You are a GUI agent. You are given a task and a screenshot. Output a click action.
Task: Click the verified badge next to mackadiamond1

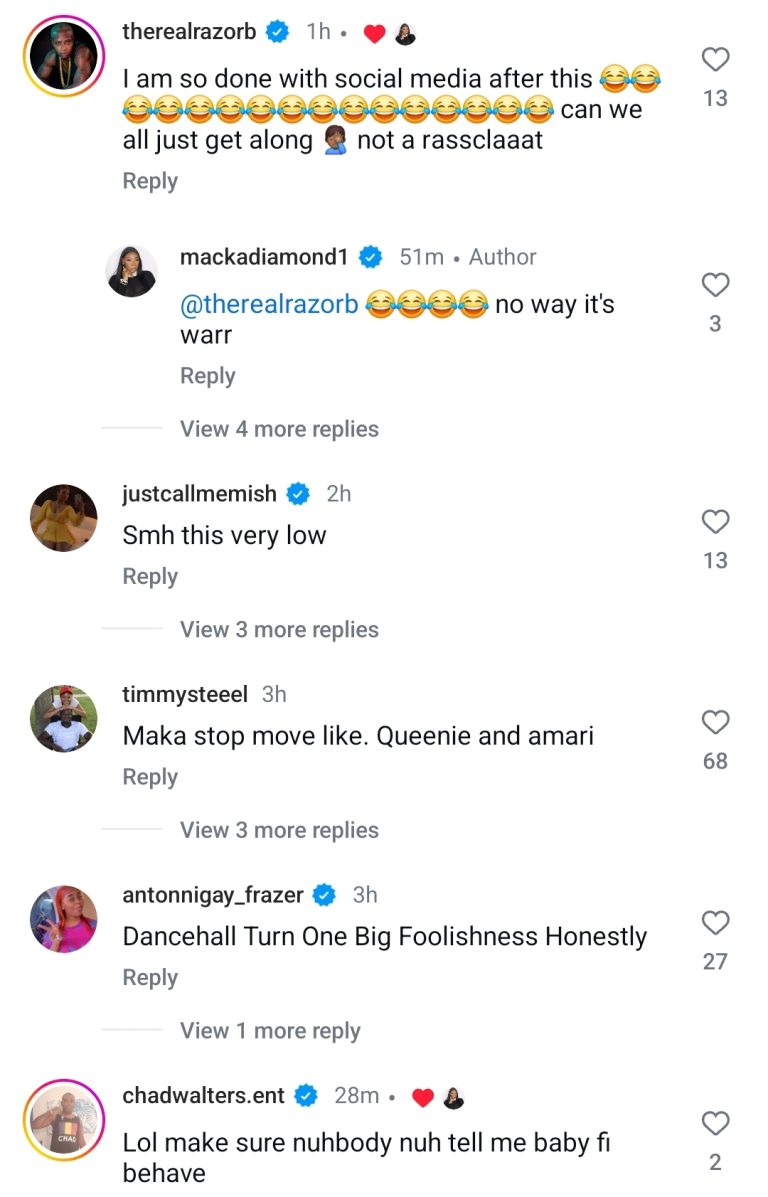tap(371, 256)
